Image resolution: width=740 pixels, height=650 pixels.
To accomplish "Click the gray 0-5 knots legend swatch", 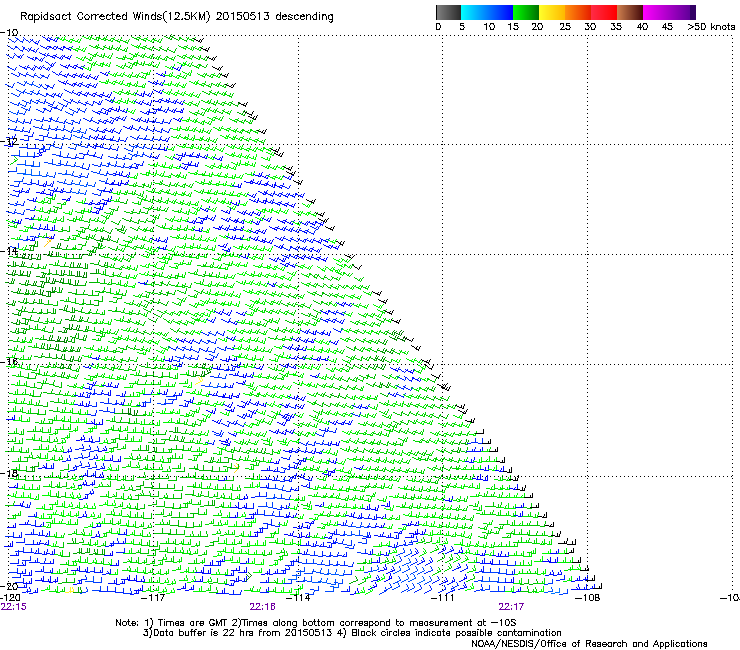I will (448, 12).
